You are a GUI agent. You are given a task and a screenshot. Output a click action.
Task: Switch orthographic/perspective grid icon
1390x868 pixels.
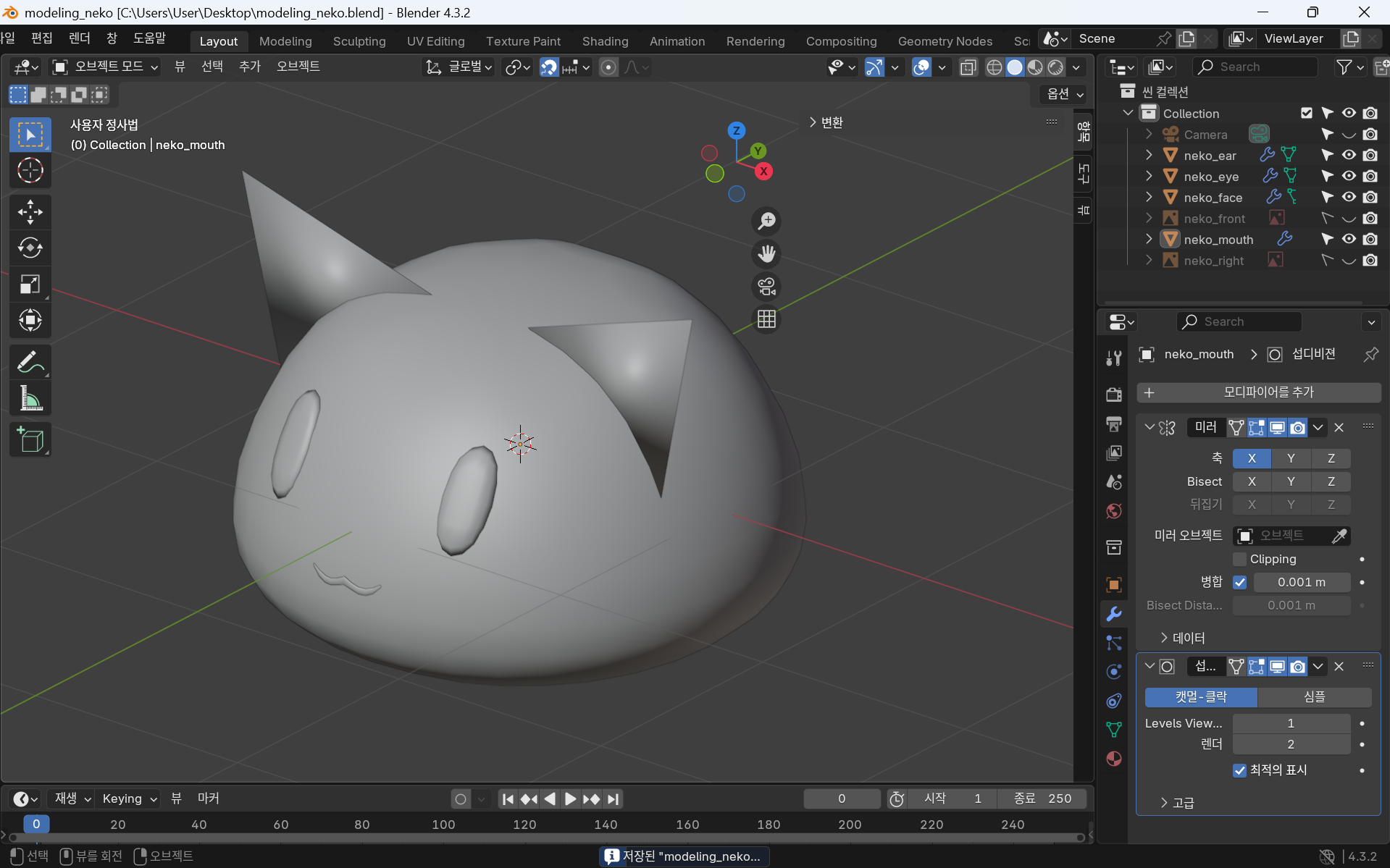coord(766,319)
